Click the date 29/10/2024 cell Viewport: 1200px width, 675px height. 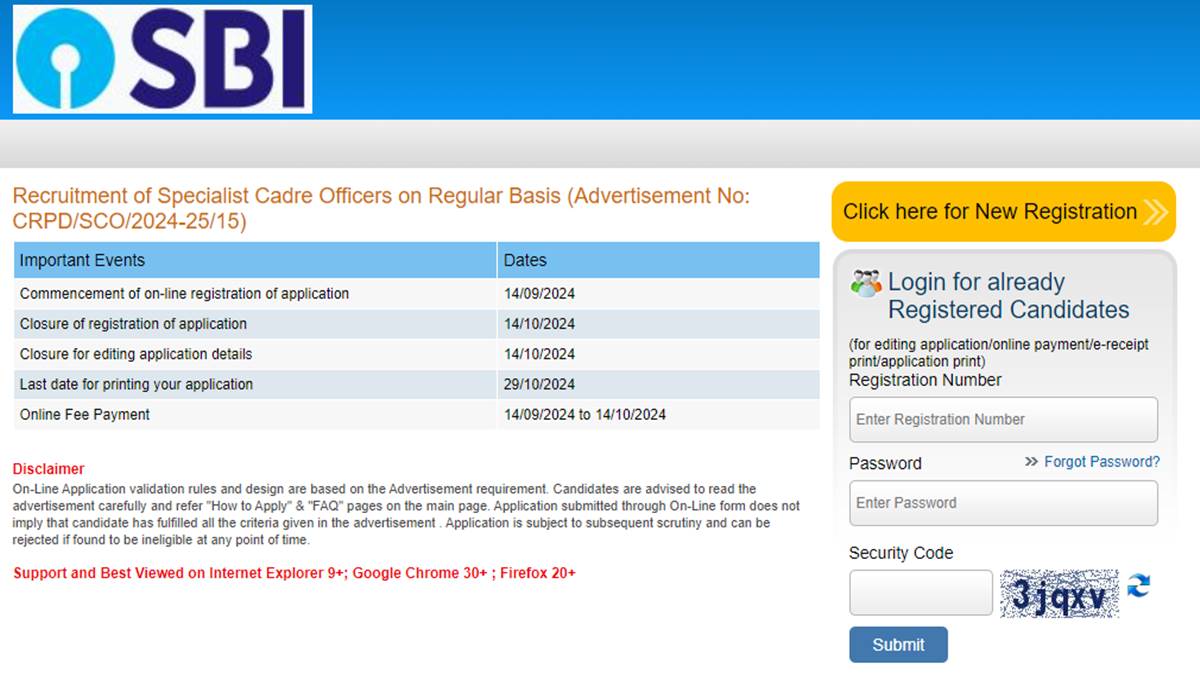[x=539, y=384]
